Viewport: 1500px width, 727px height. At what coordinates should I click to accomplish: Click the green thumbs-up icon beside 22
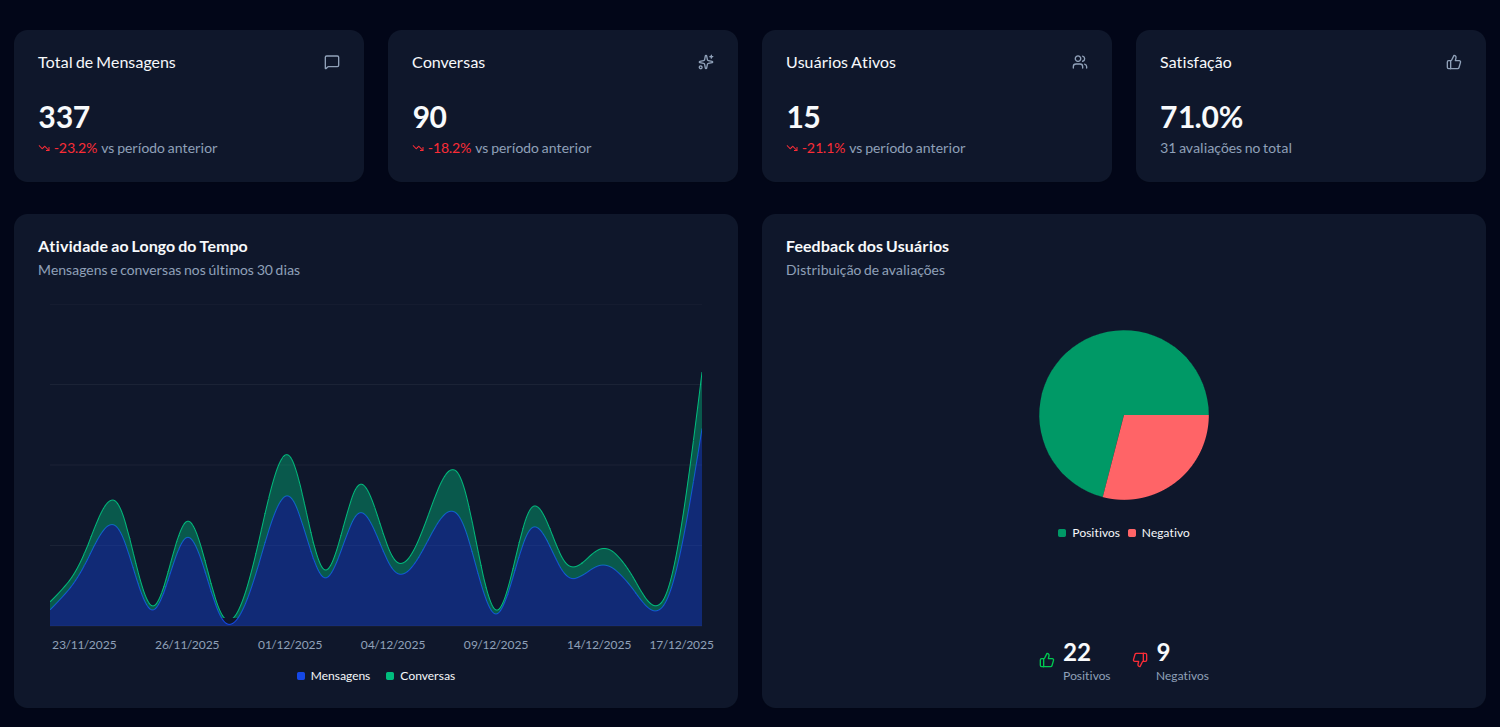click(1047, 660)
